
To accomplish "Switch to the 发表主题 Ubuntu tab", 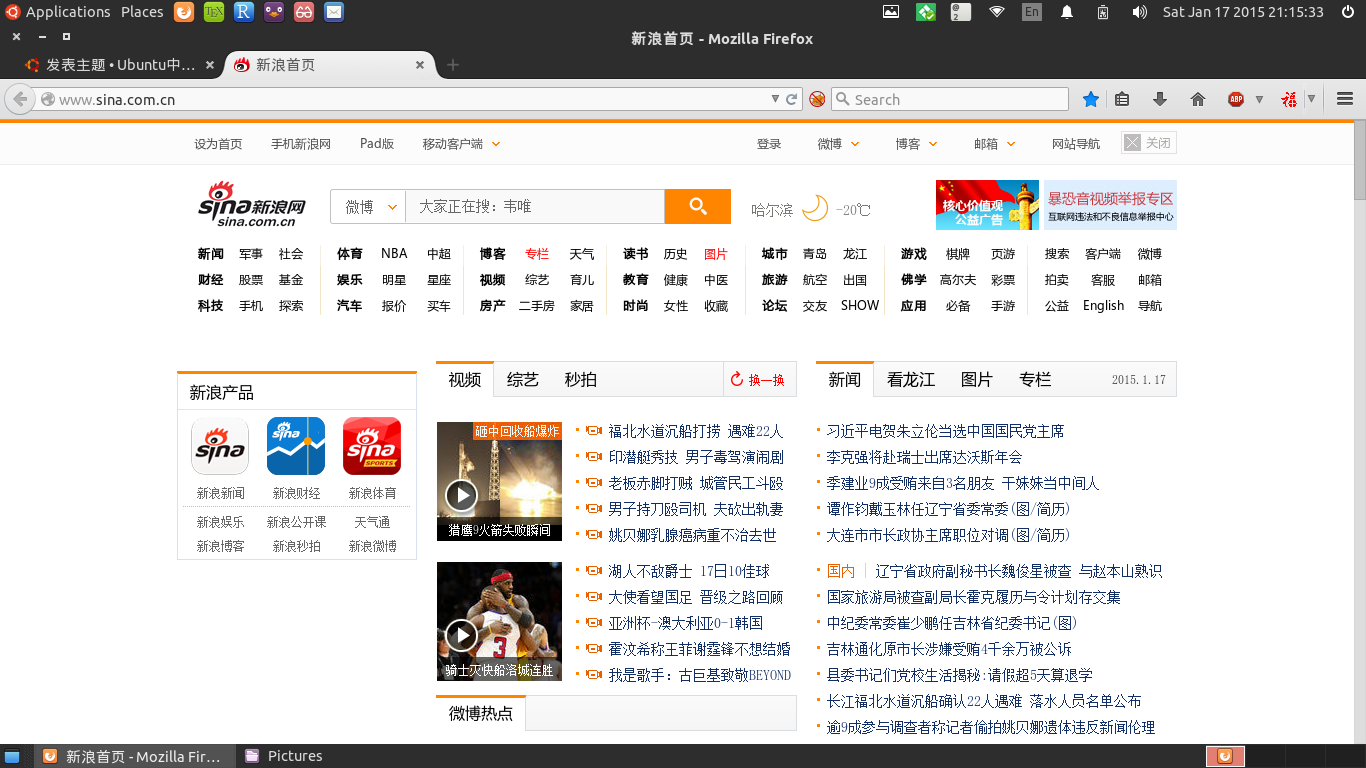I will tap(120, 65).
